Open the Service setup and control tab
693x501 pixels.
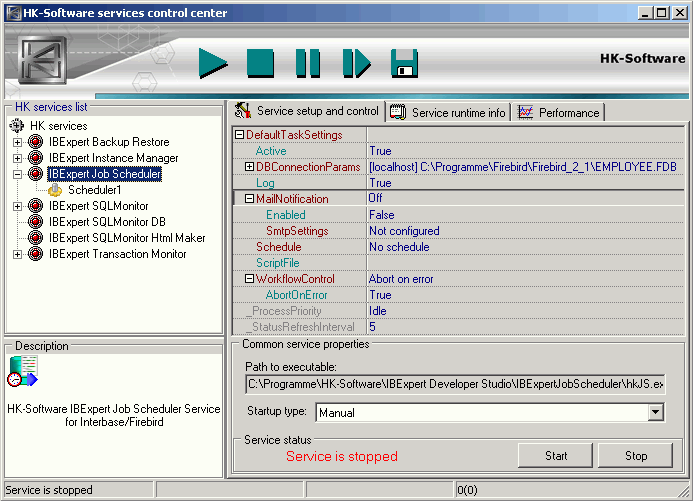click(307, 111)
